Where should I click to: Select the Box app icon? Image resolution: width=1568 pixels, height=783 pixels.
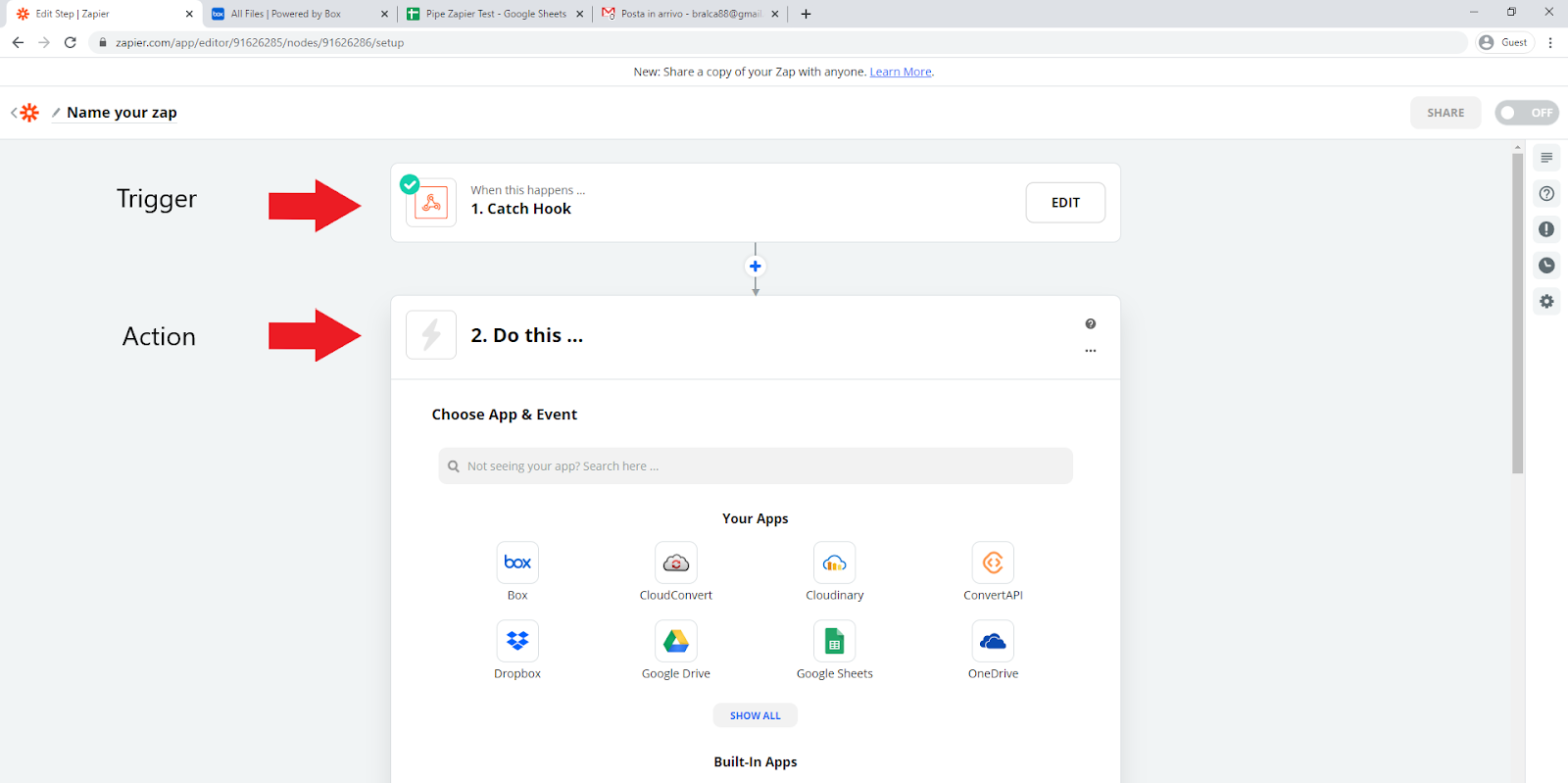517,563
